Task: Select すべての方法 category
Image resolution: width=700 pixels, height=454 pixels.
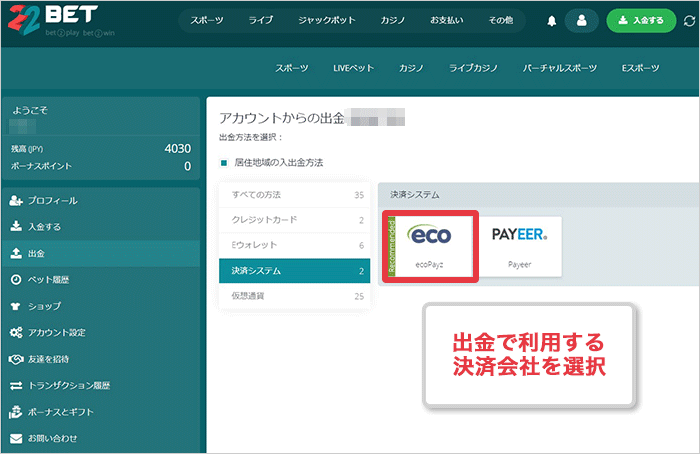Action: click(295, 195)
